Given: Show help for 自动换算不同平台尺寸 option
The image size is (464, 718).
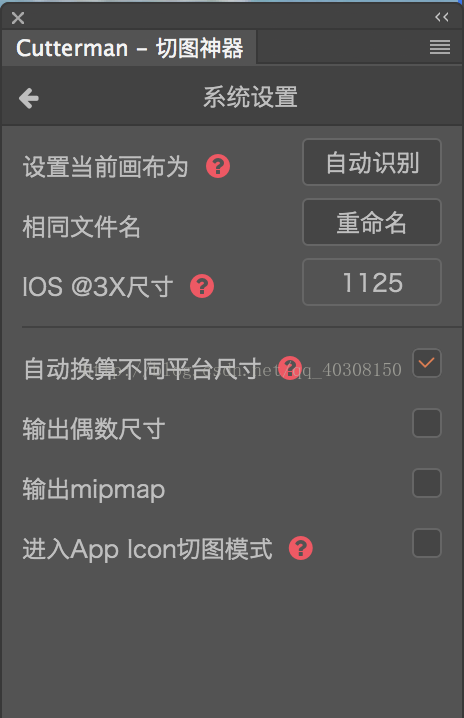Looking at the screenshot, I should tap(290, 368).
